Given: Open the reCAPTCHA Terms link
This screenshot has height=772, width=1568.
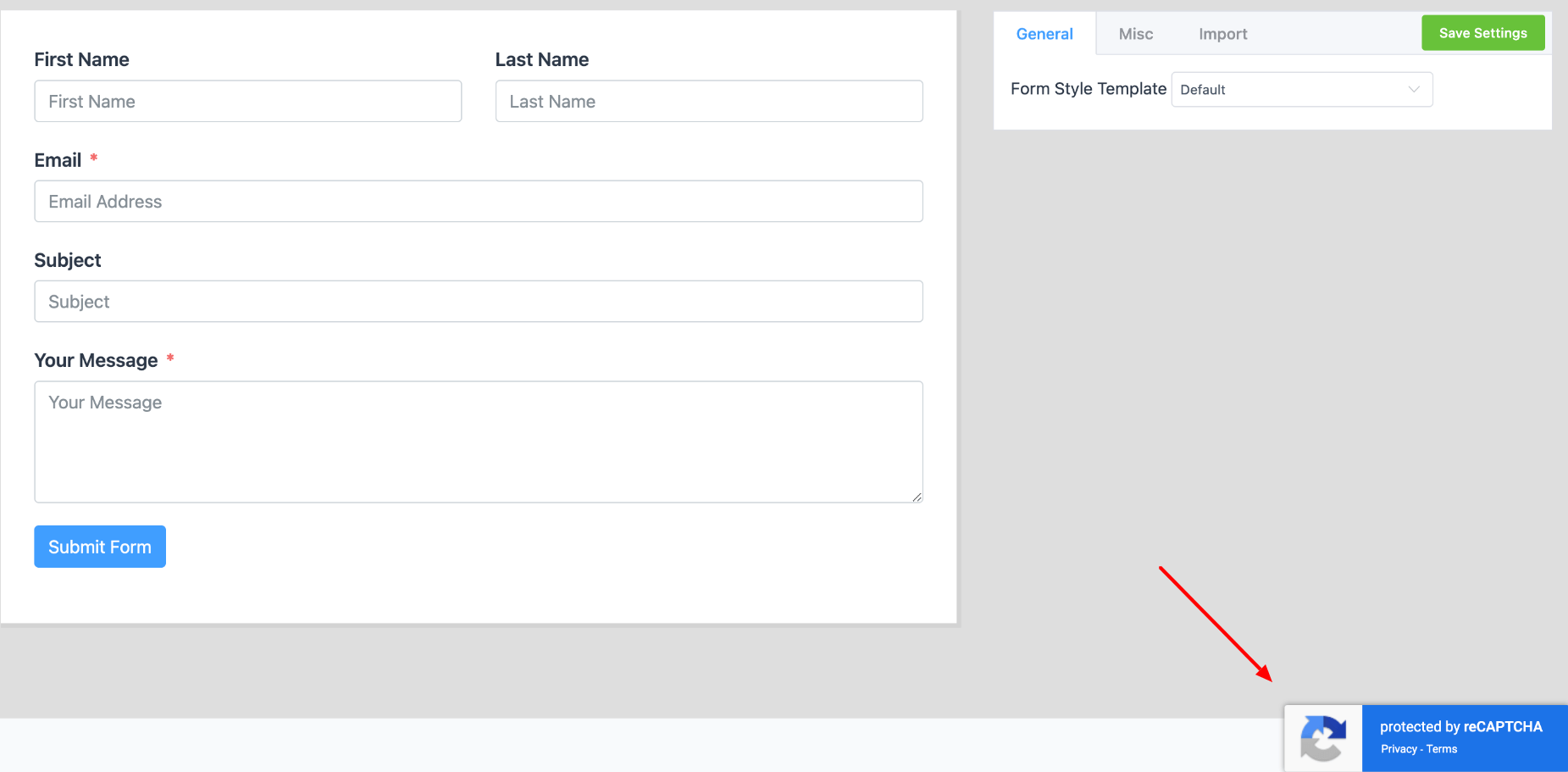Looking at the screenshot, I should point(1442,749).
